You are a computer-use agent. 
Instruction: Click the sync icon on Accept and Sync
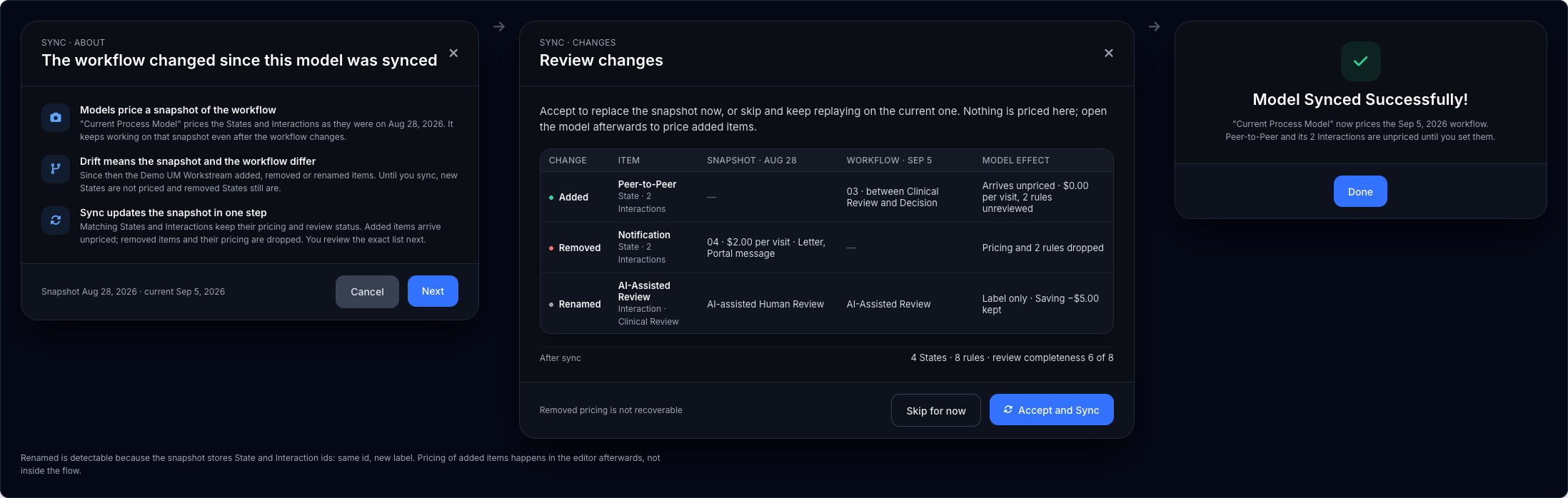[1008, 410]
